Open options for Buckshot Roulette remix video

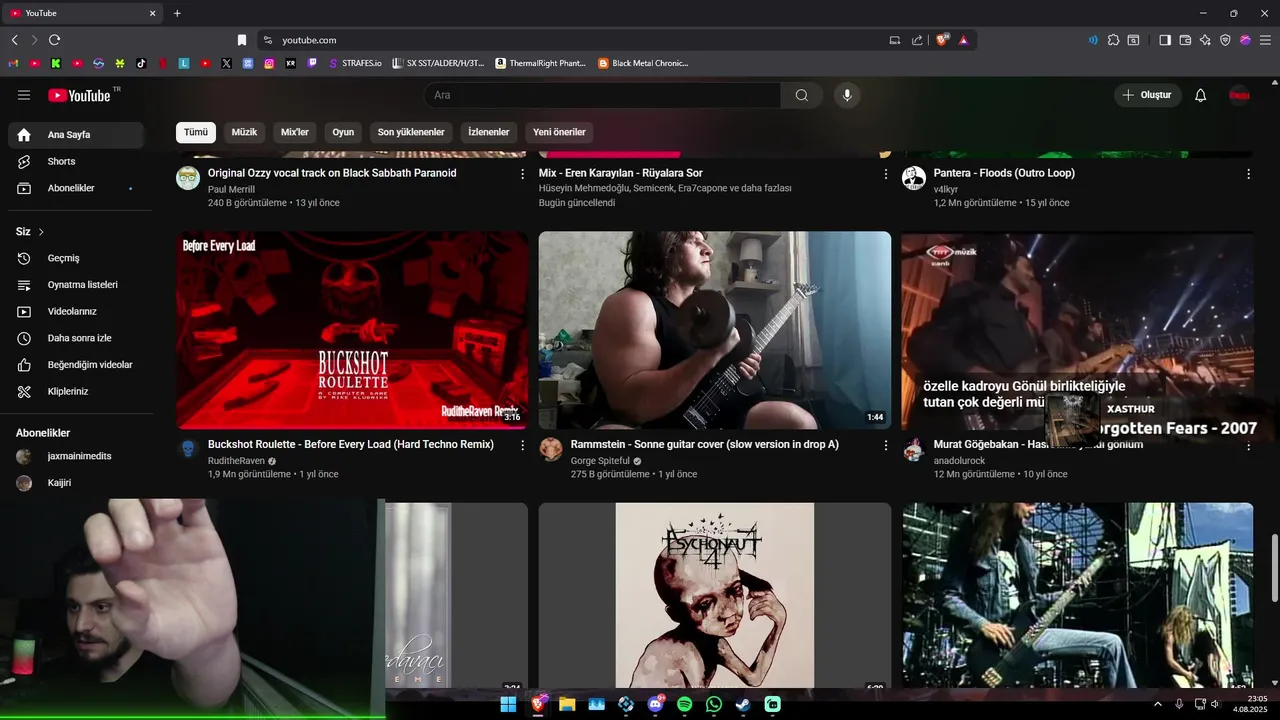522,445
